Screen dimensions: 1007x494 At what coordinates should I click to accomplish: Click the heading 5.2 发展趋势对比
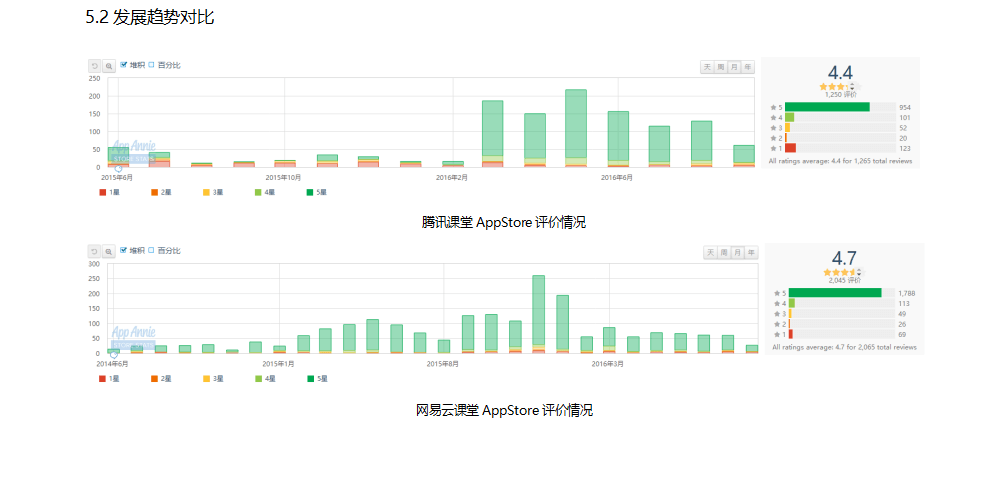tap(150, 17)
